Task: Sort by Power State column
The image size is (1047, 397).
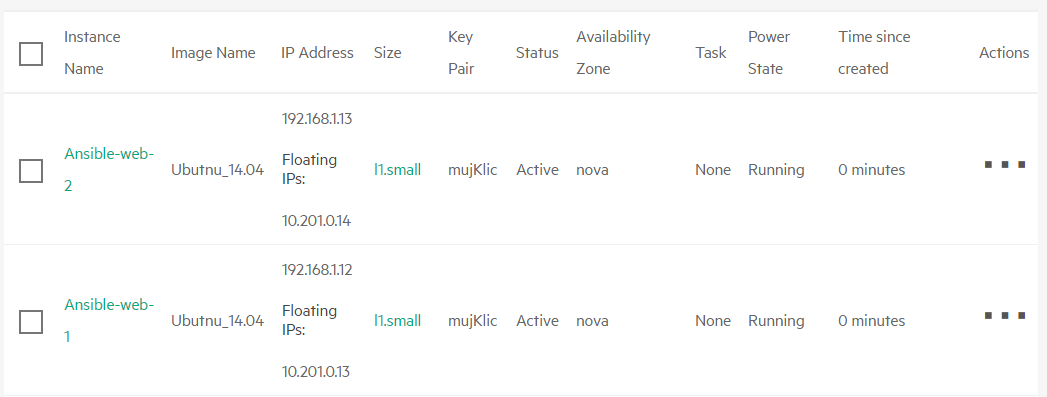Action: (x=769, y=53)
